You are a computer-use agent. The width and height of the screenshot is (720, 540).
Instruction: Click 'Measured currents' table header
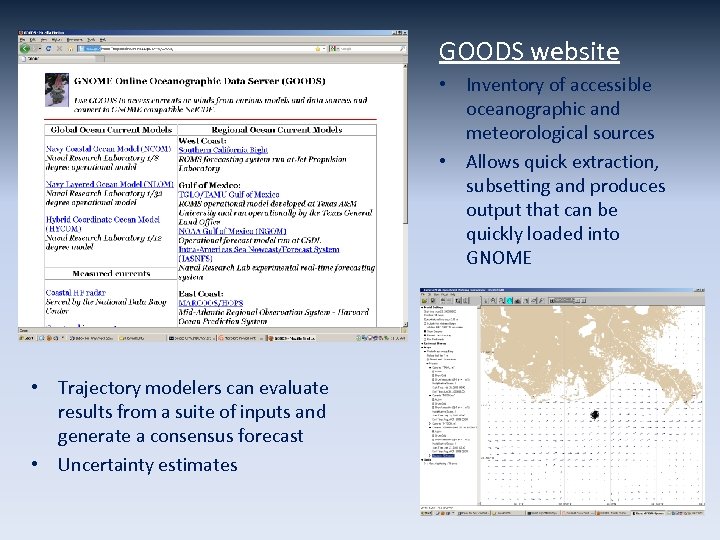point(111,273)
